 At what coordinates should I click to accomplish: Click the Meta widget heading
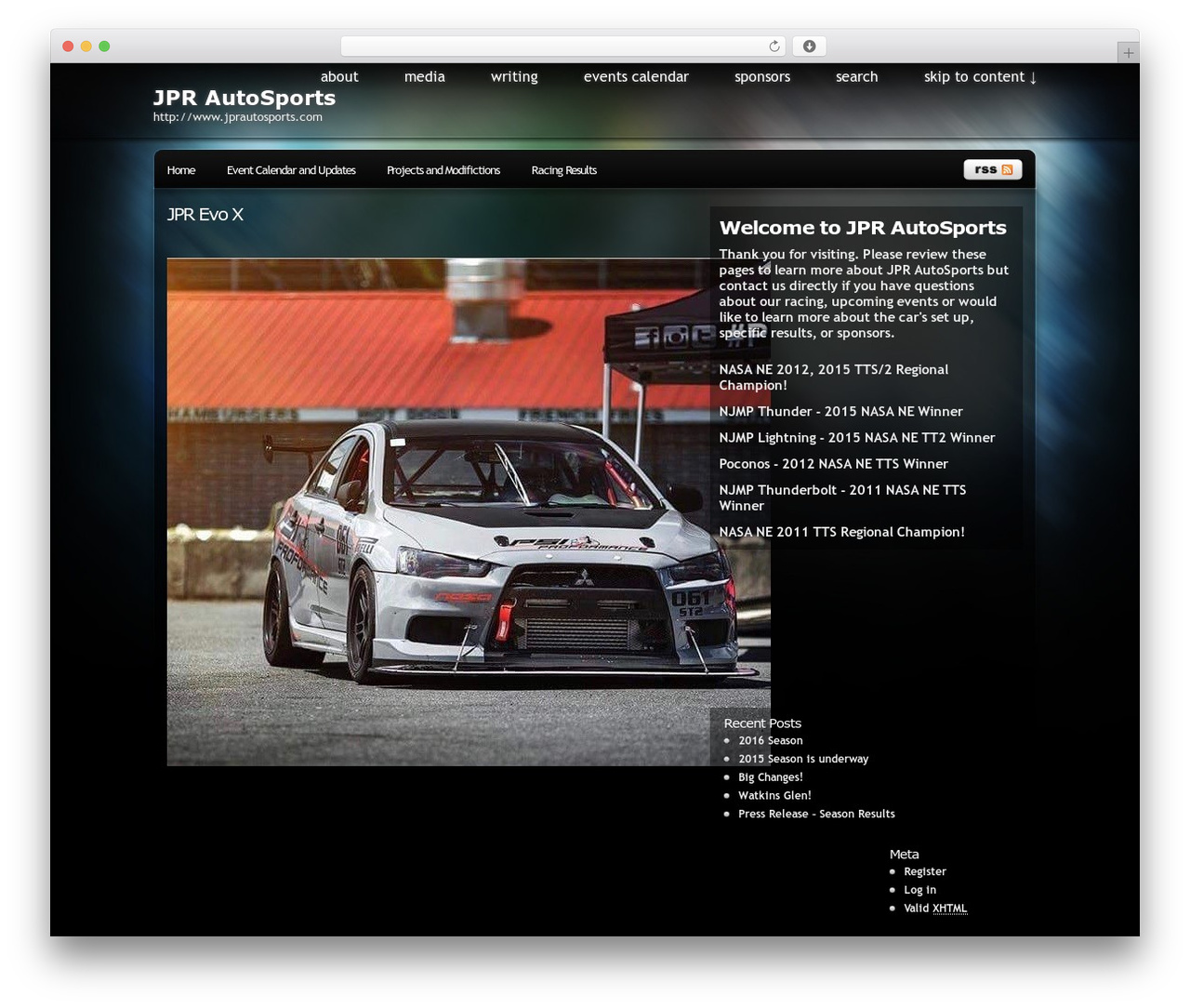(x=904, y=855)
